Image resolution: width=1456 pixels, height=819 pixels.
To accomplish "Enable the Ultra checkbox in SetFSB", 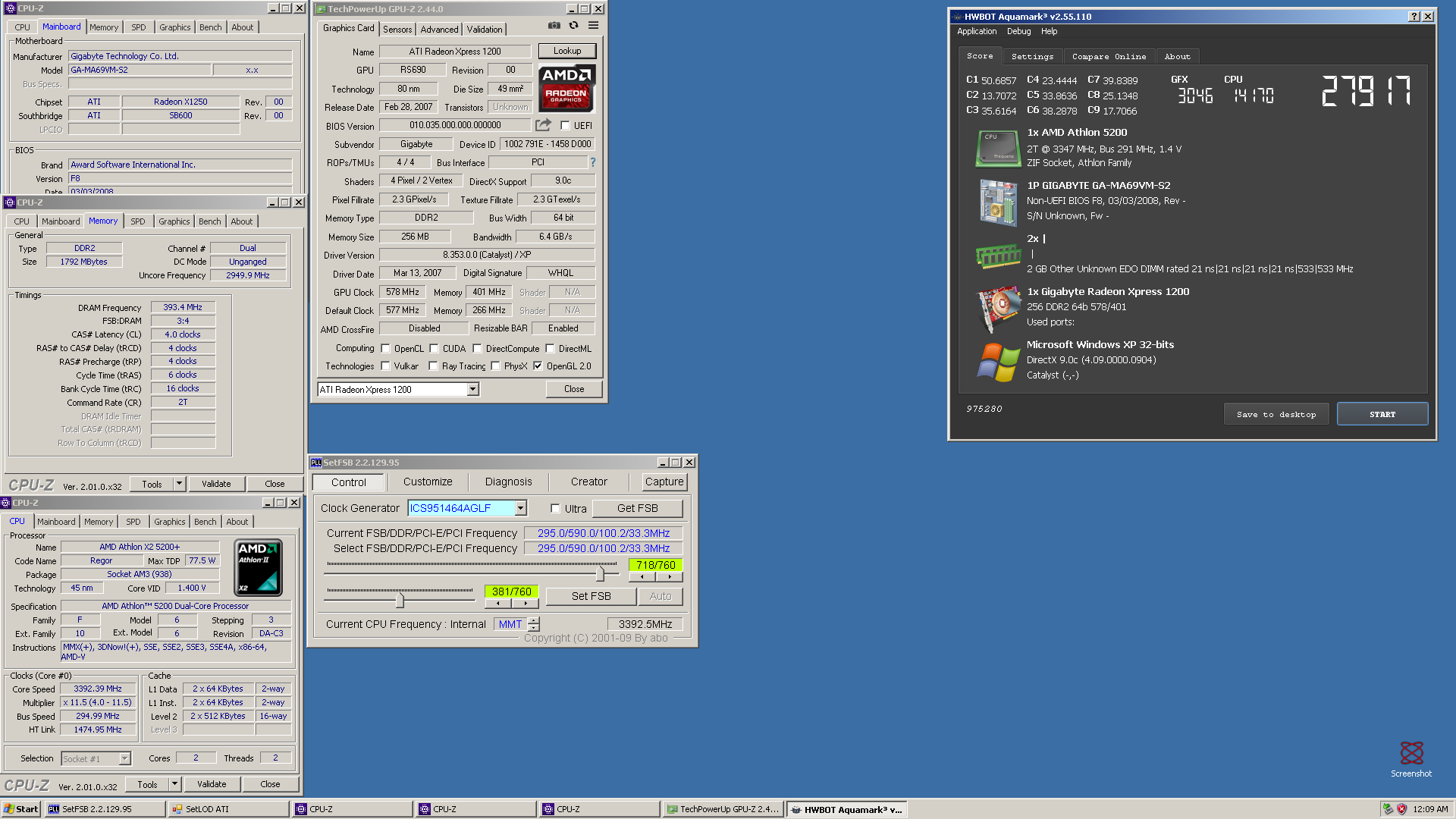I will tap(555, 509).
